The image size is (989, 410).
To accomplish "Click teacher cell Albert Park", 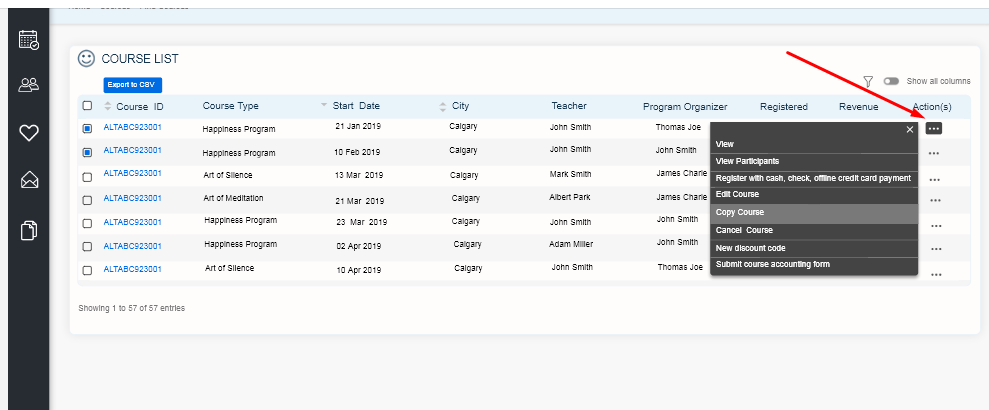I will pyautogui.click(x=570, y=197).
